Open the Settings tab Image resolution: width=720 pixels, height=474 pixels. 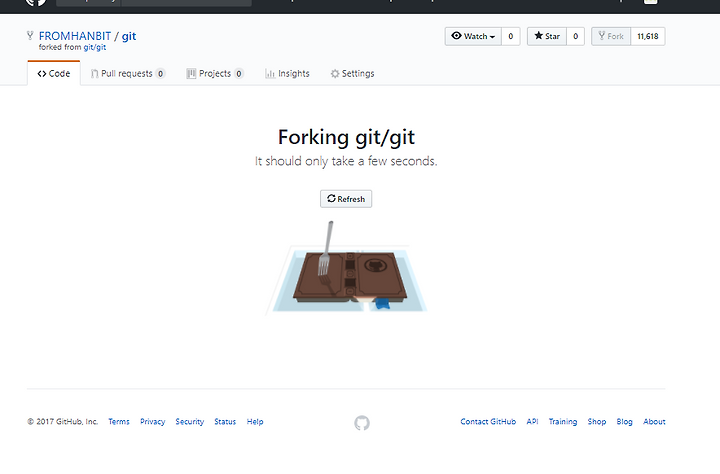point(352,73)
